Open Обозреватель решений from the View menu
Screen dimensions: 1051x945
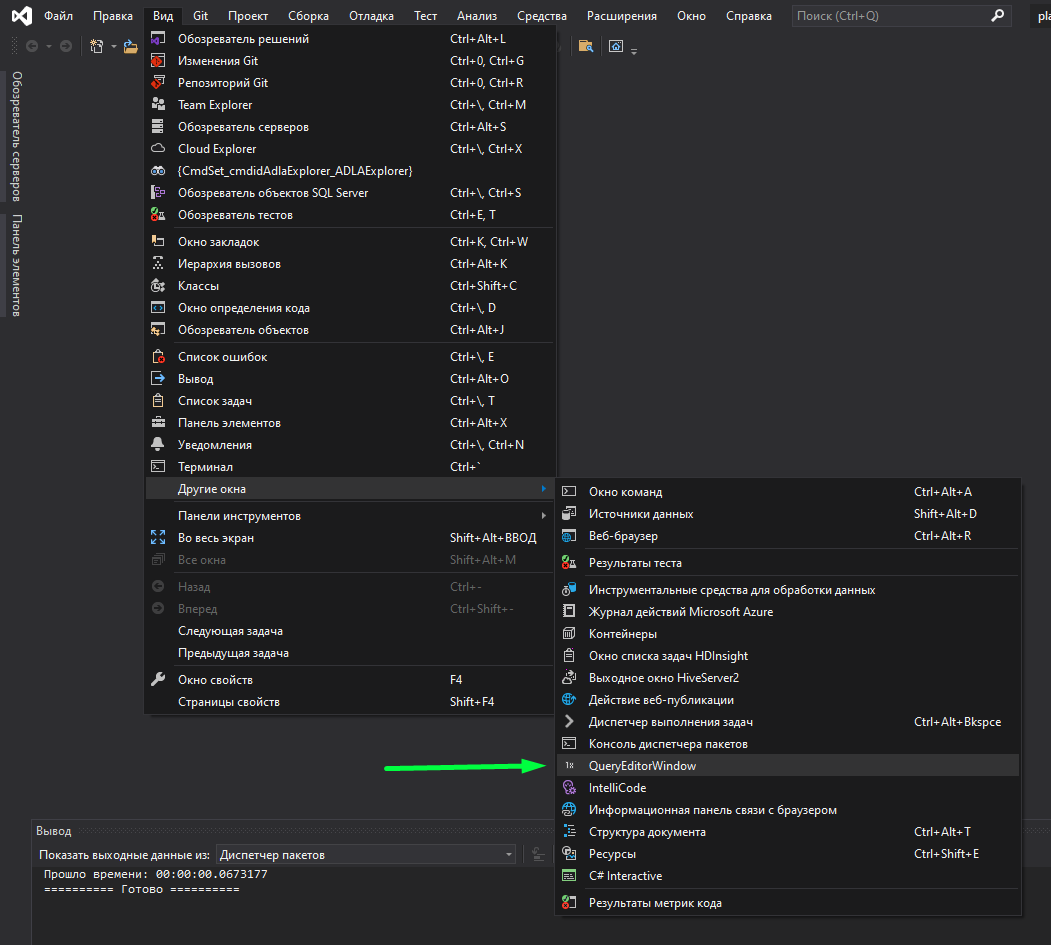click(x=243, y=39)
